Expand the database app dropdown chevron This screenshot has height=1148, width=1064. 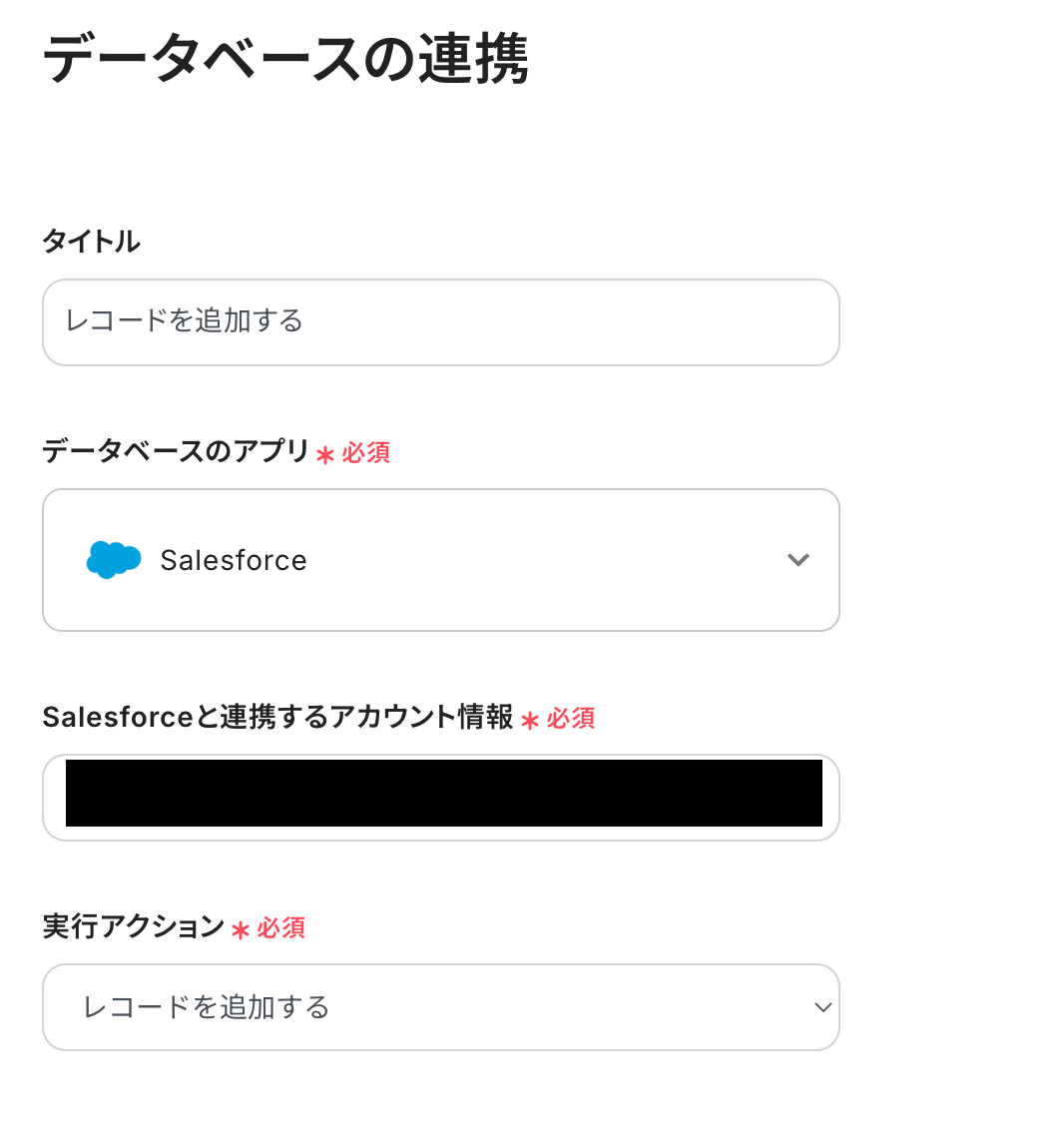798,560
